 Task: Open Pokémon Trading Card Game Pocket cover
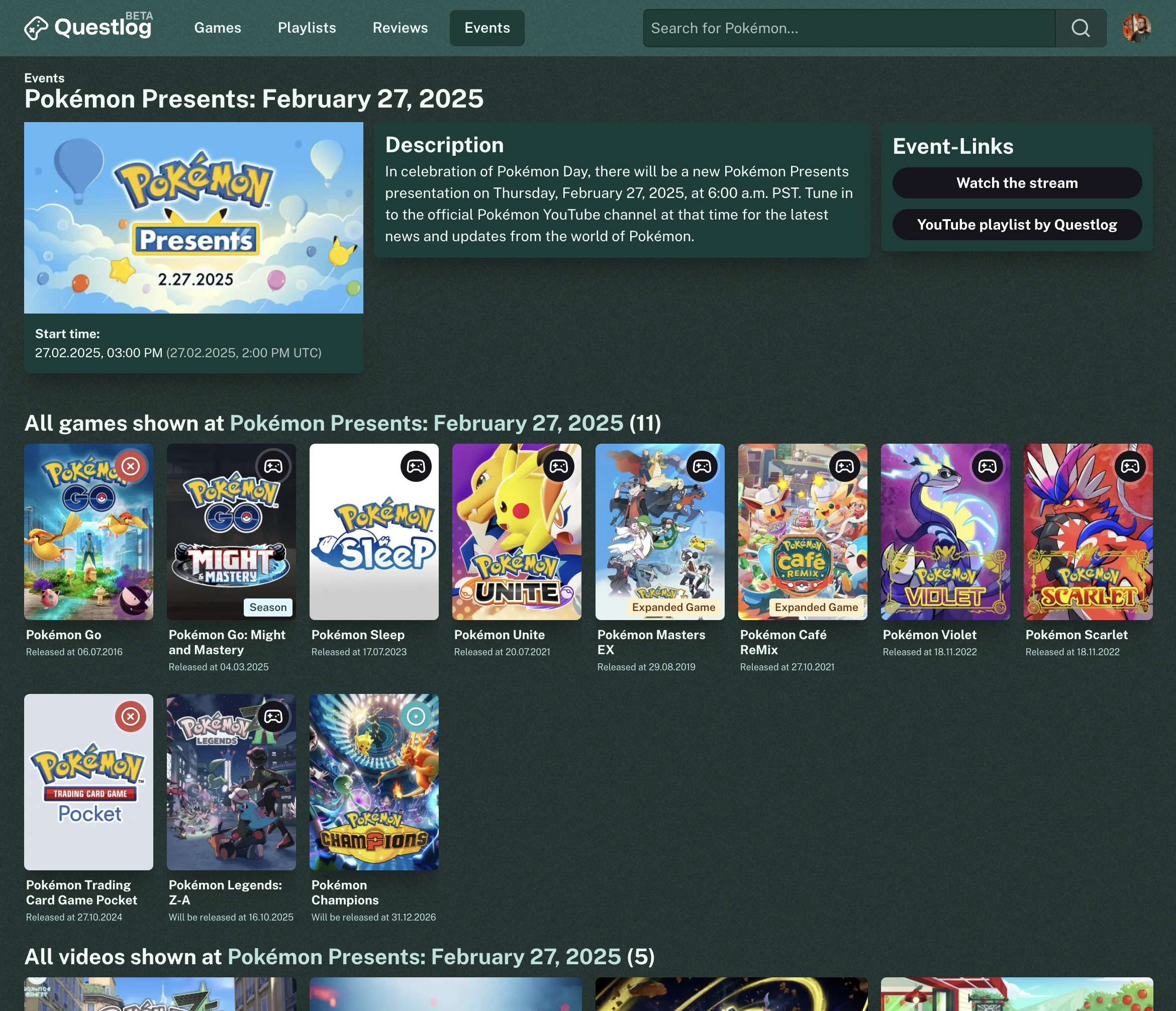click(88, 782)
